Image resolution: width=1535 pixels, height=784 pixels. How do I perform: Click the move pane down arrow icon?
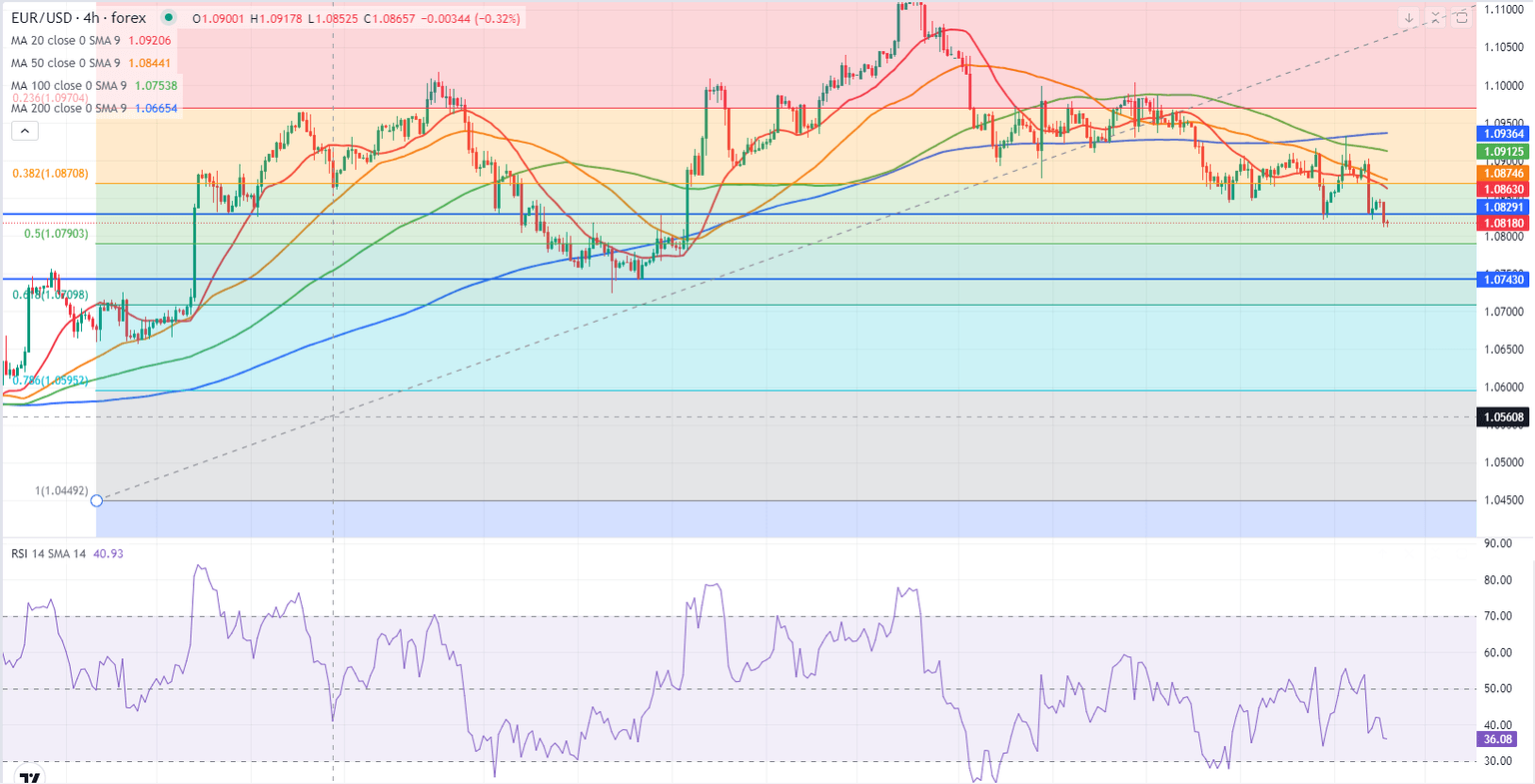tap(1408, 17)
